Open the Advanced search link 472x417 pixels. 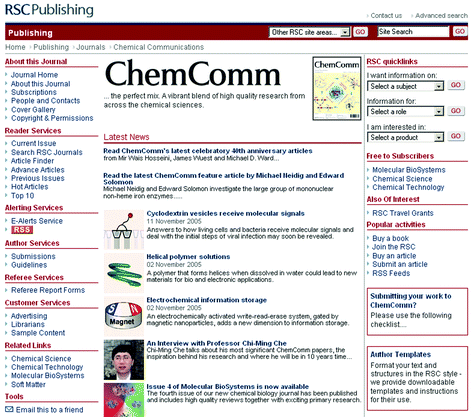(441, 16)
